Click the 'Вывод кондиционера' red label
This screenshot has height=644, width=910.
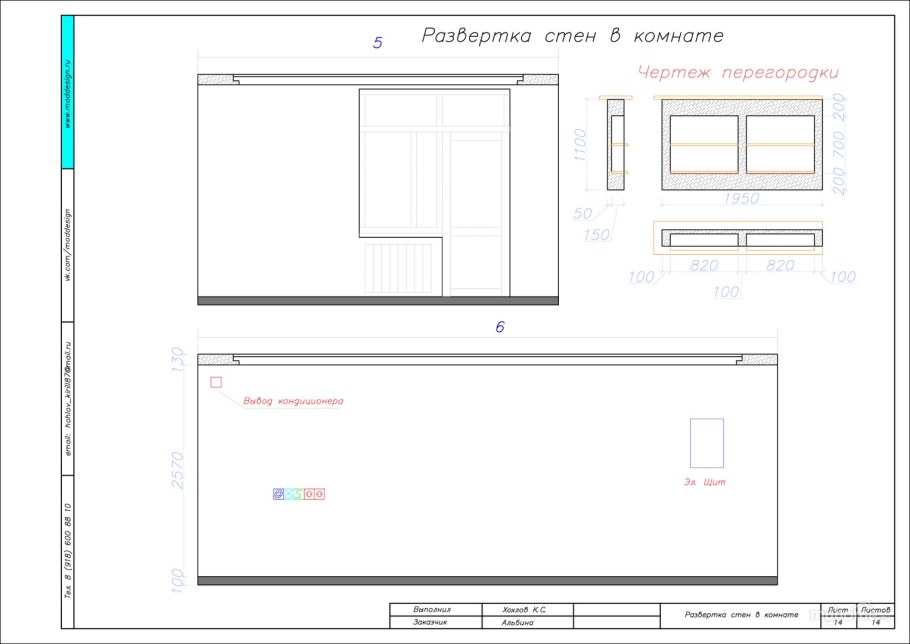pos(294,402)
